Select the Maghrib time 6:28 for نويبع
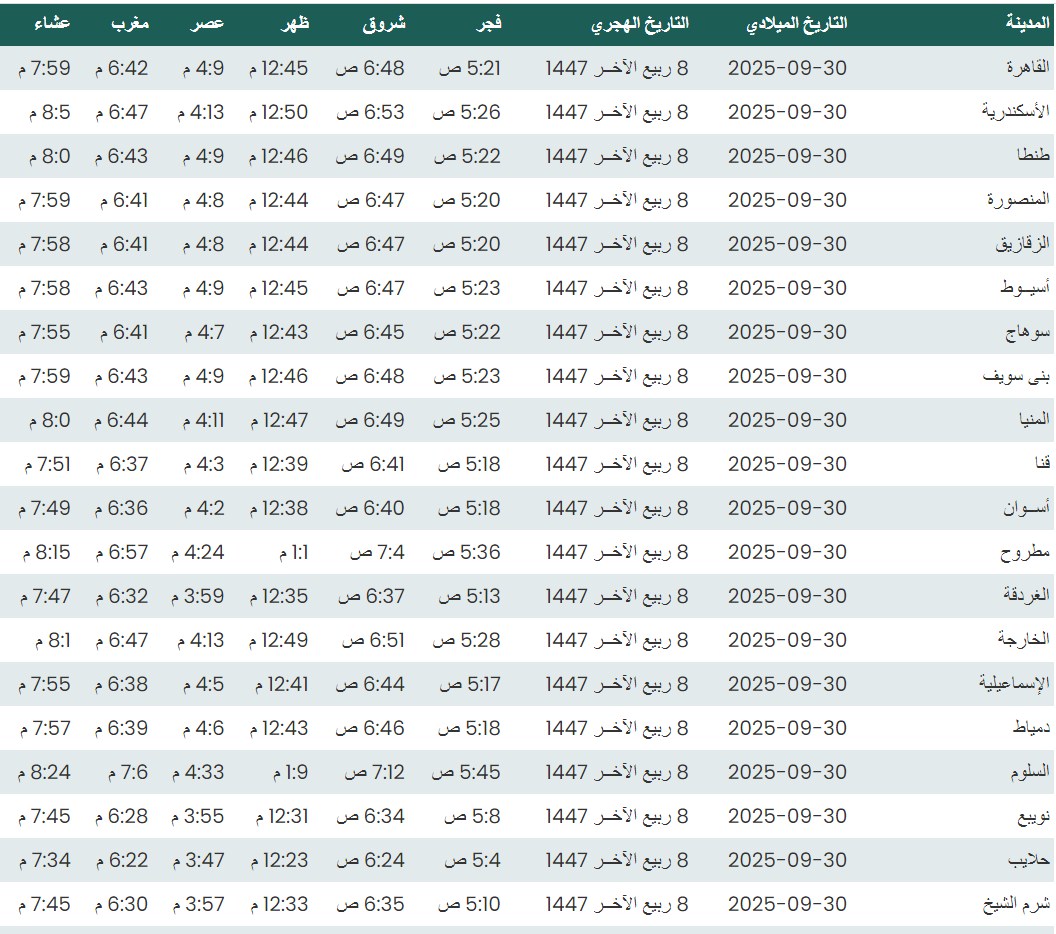The image size is (1056, 934). pos(122,816)
